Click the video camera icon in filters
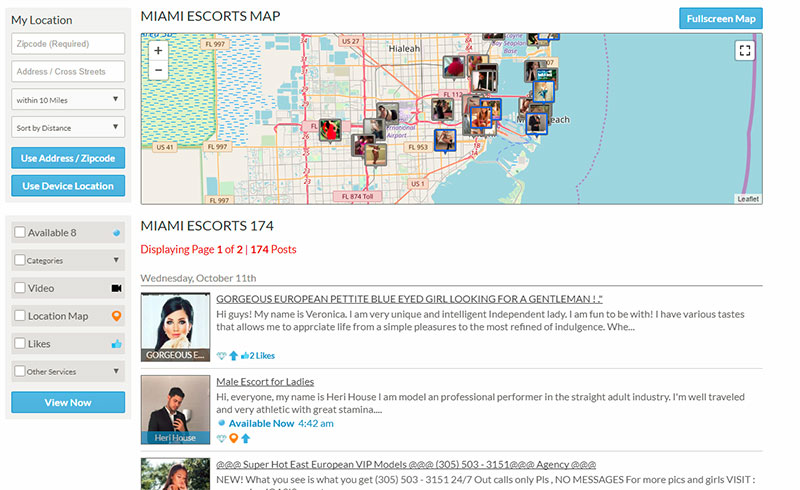This screenshot has height=490, width=800. pos(116,288)
